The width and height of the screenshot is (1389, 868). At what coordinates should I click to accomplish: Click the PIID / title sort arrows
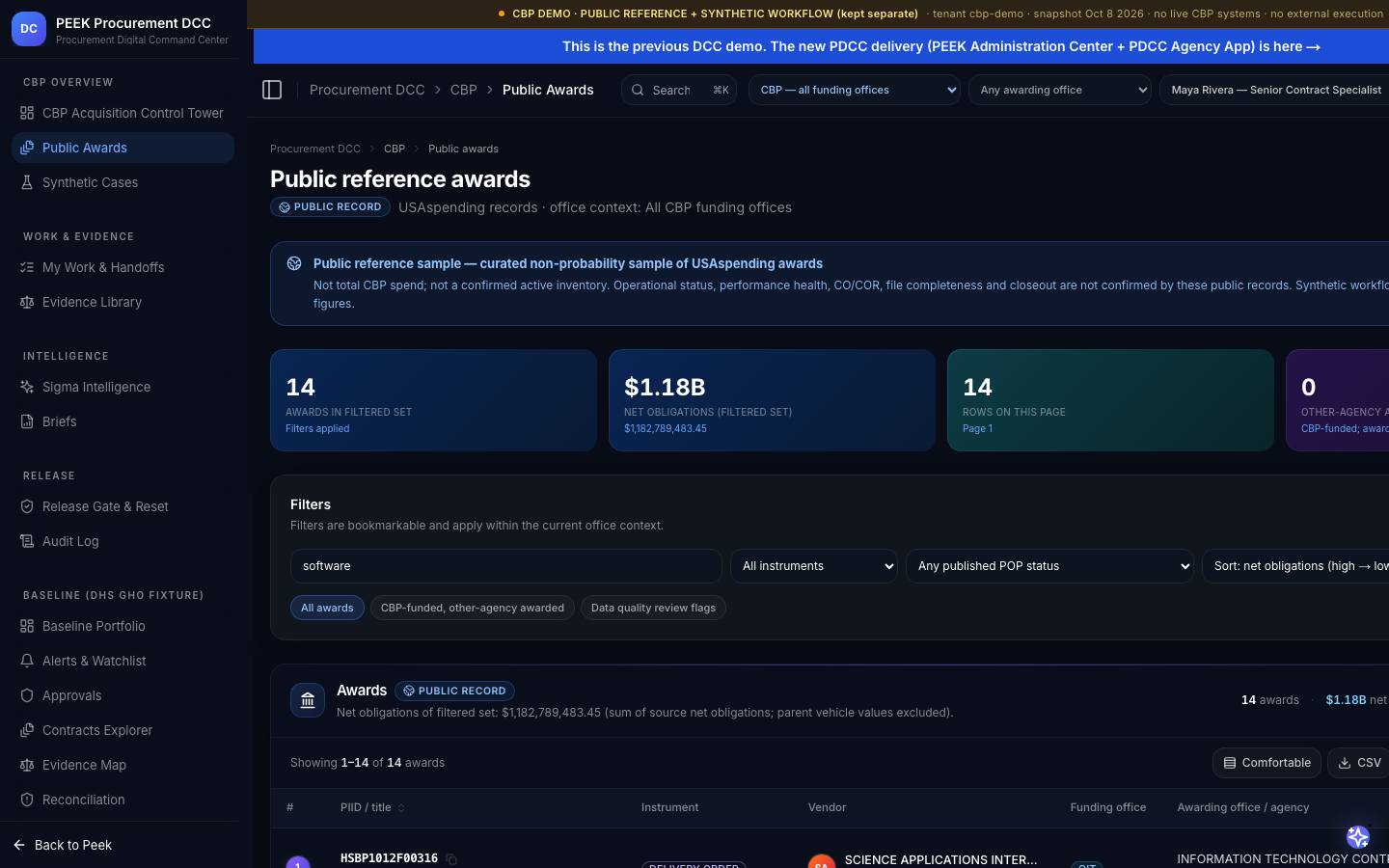(x=401, y=808)
